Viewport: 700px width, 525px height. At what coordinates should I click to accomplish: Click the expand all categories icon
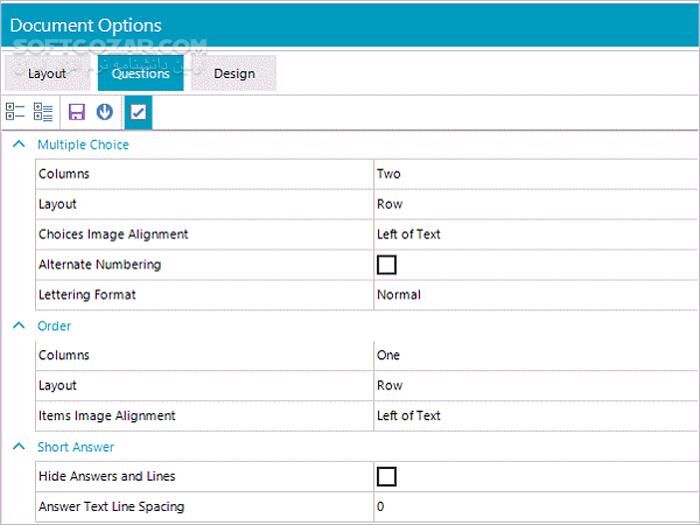[x=43, y=112]
